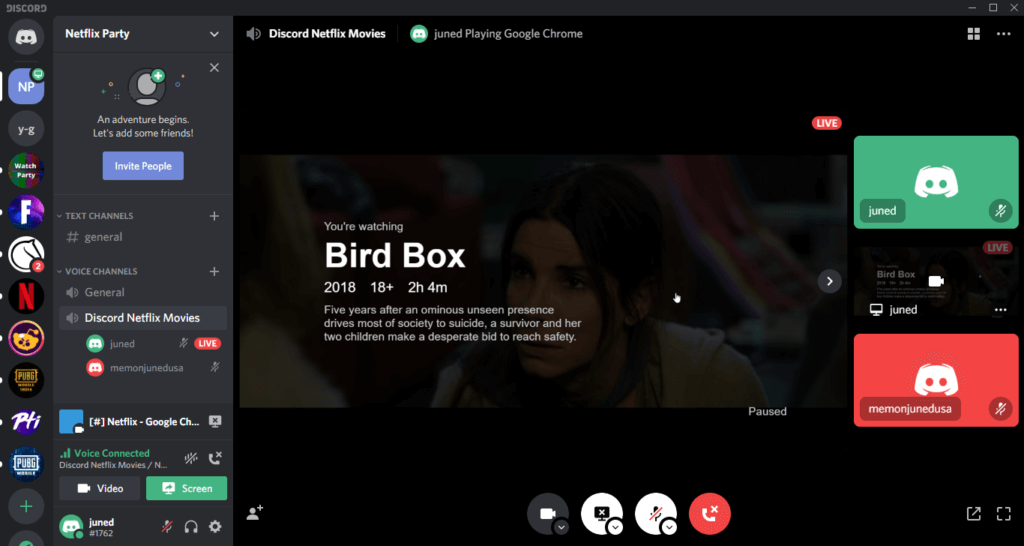The image size is (1024, 546).
Task: Enter full screen mode
Action: pos(1004,514)
